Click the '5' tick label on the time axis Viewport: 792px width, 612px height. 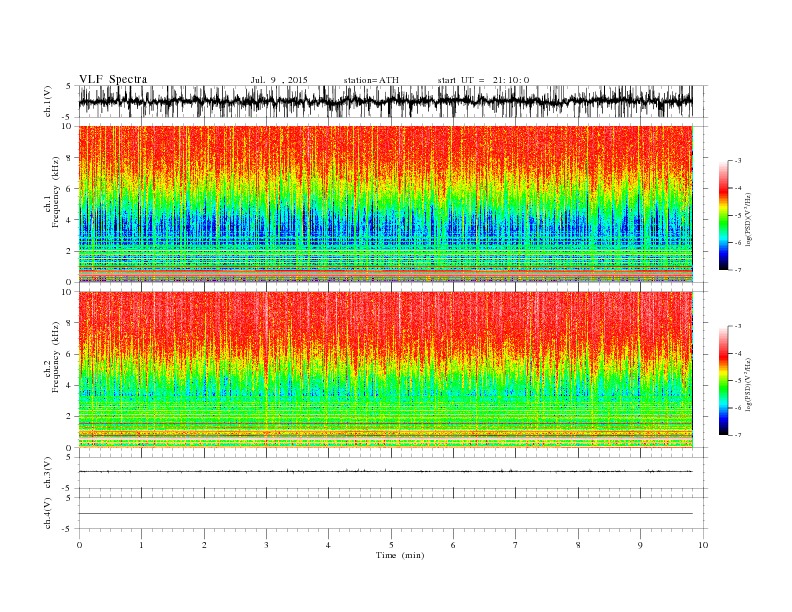[391, 545]
